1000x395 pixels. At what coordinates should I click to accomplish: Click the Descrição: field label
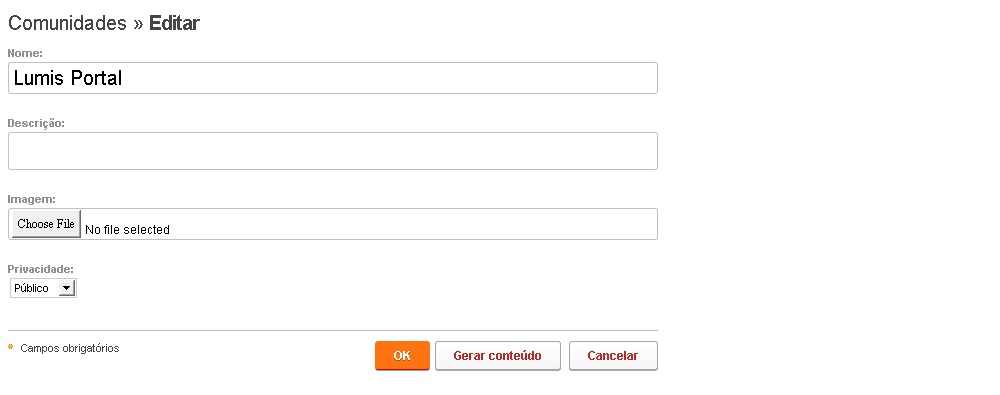click(x=36, y=123)
